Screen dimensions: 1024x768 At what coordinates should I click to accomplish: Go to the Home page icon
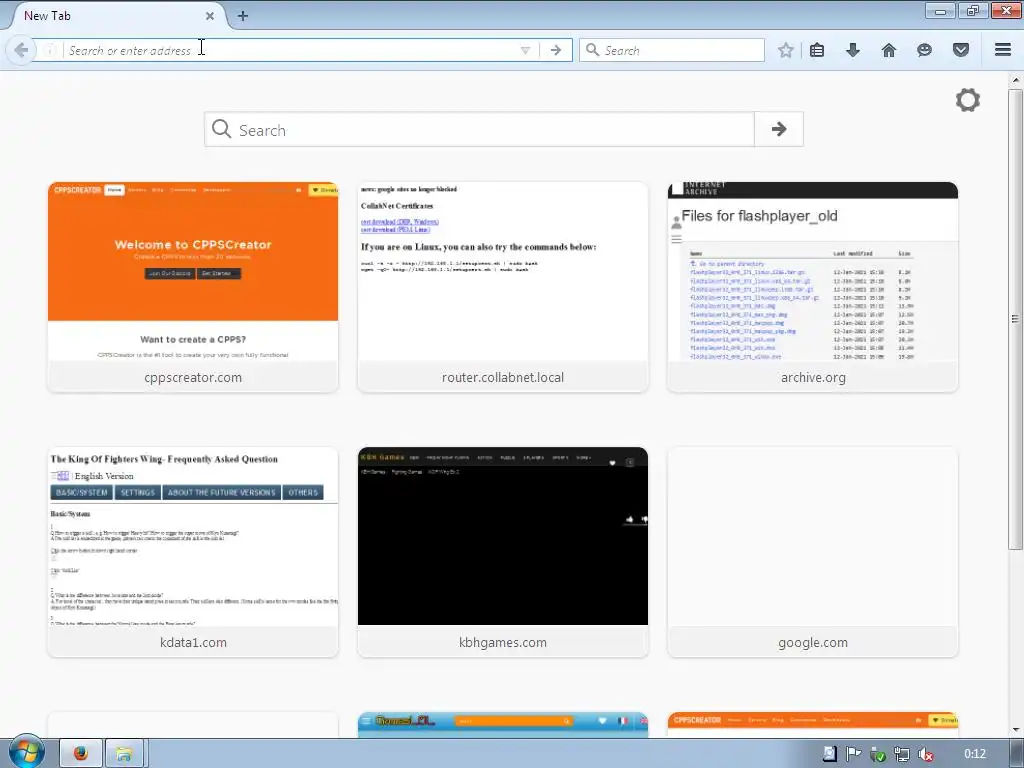(889, 50)
